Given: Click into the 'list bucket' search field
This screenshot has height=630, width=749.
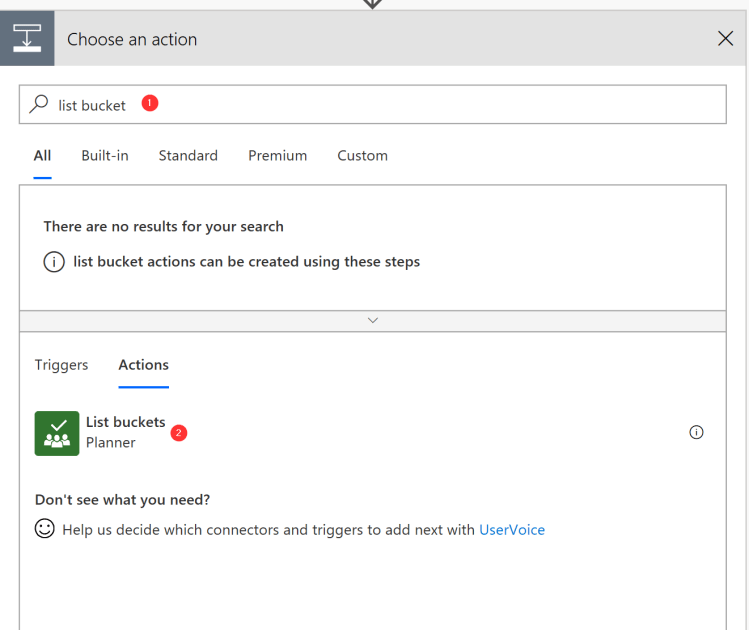Looking at the screenshot, I should pyautogui.click(x=400, y=104).
